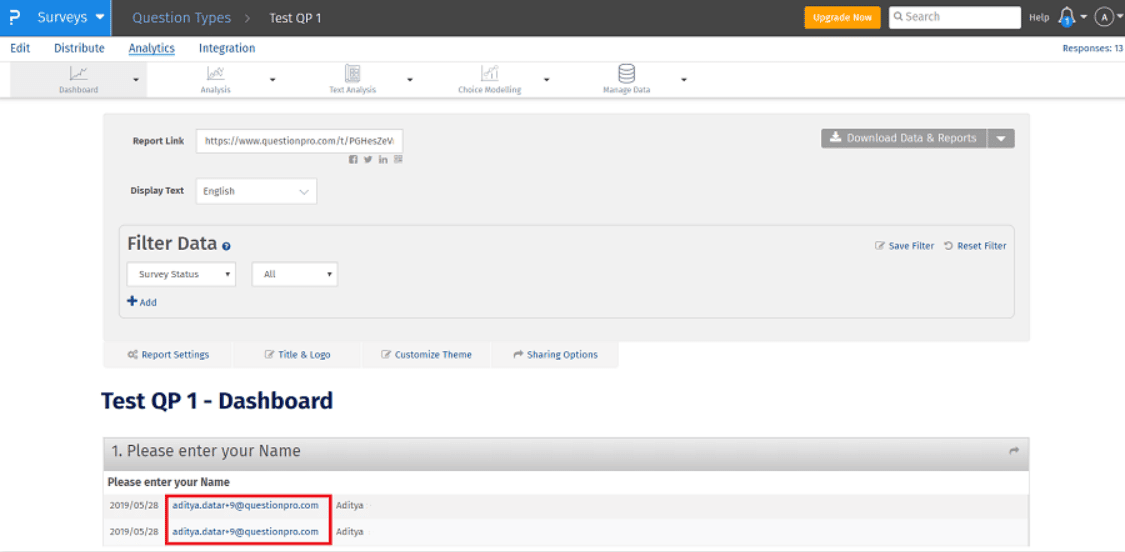Viewport: 1125px width, 552px height.
Task: Open the Text Analysis icon
Action: coord(352,72)
